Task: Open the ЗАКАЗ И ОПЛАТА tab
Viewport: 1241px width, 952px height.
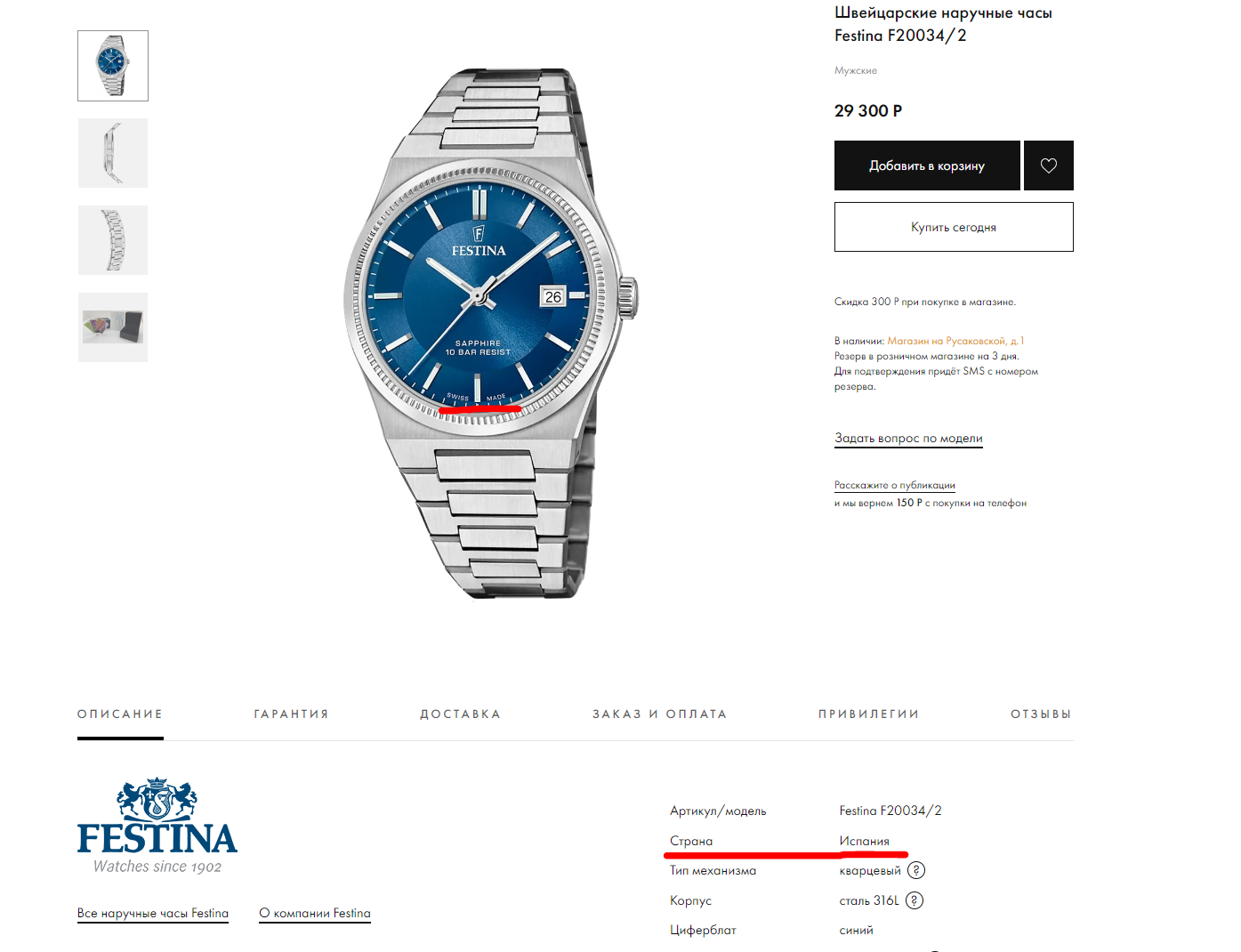Action: (660, 714)
